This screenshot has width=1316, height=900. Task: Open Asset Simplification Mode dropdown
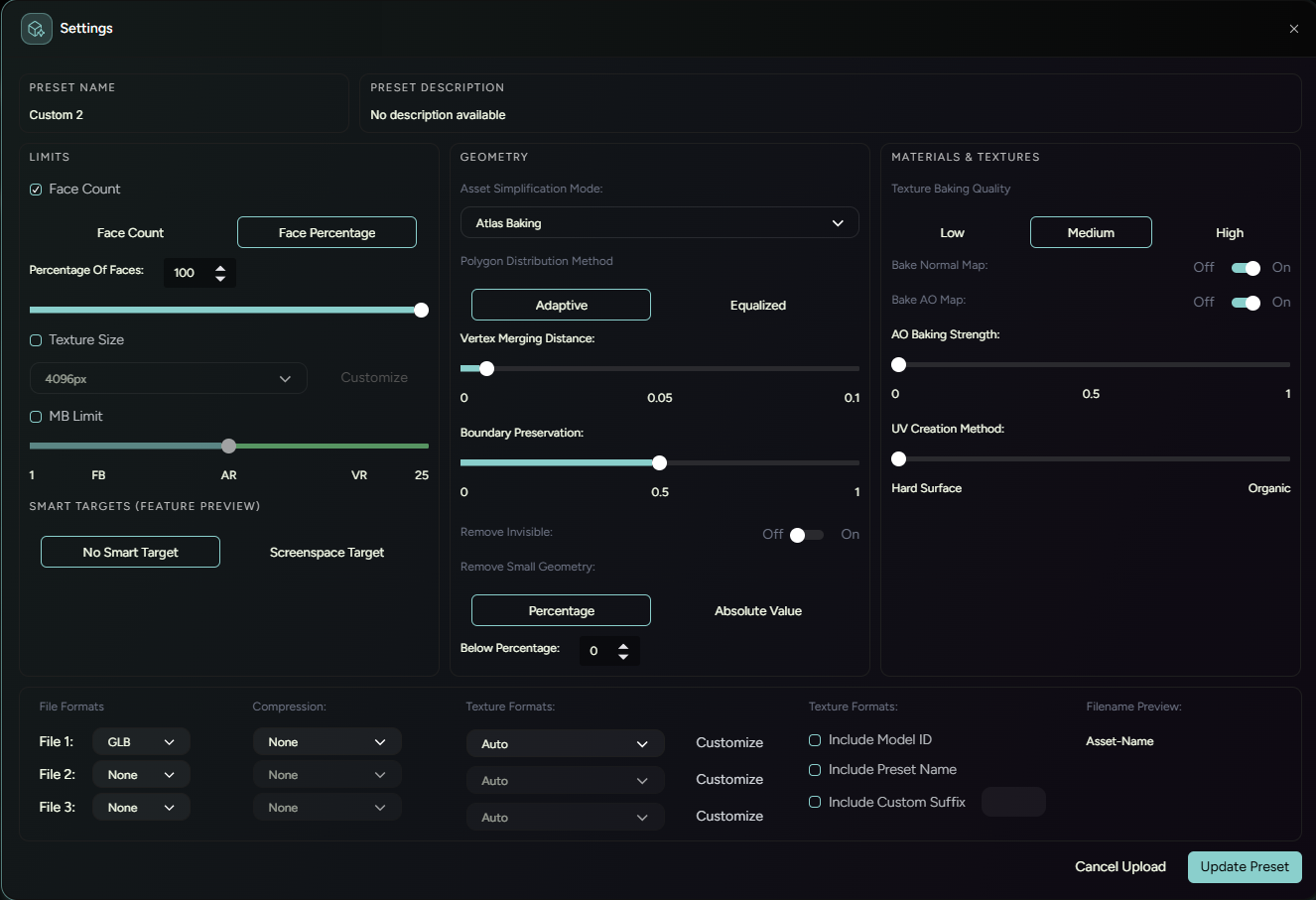pyautogui.click(x=659, y=223)
